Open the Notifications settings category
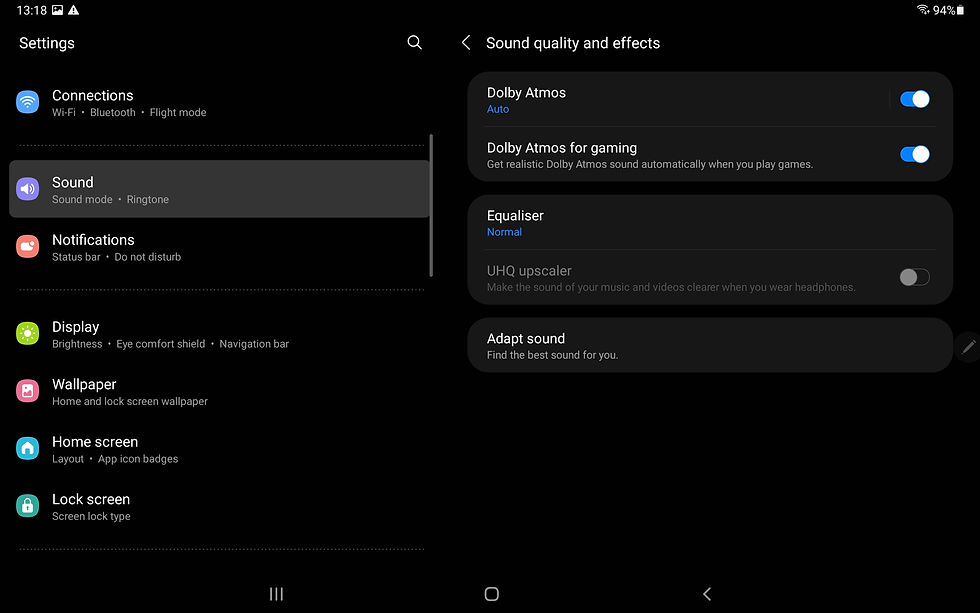Viewport: 980px width, 613px height. coord(219,247)
